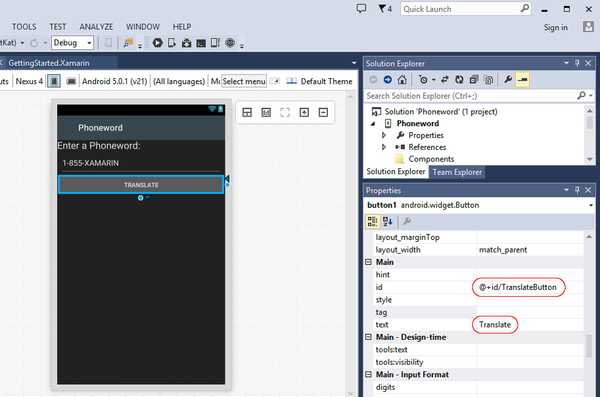Expand the References tree node
The height and width of the screenshot is (397, 600).
pos(384,147)
